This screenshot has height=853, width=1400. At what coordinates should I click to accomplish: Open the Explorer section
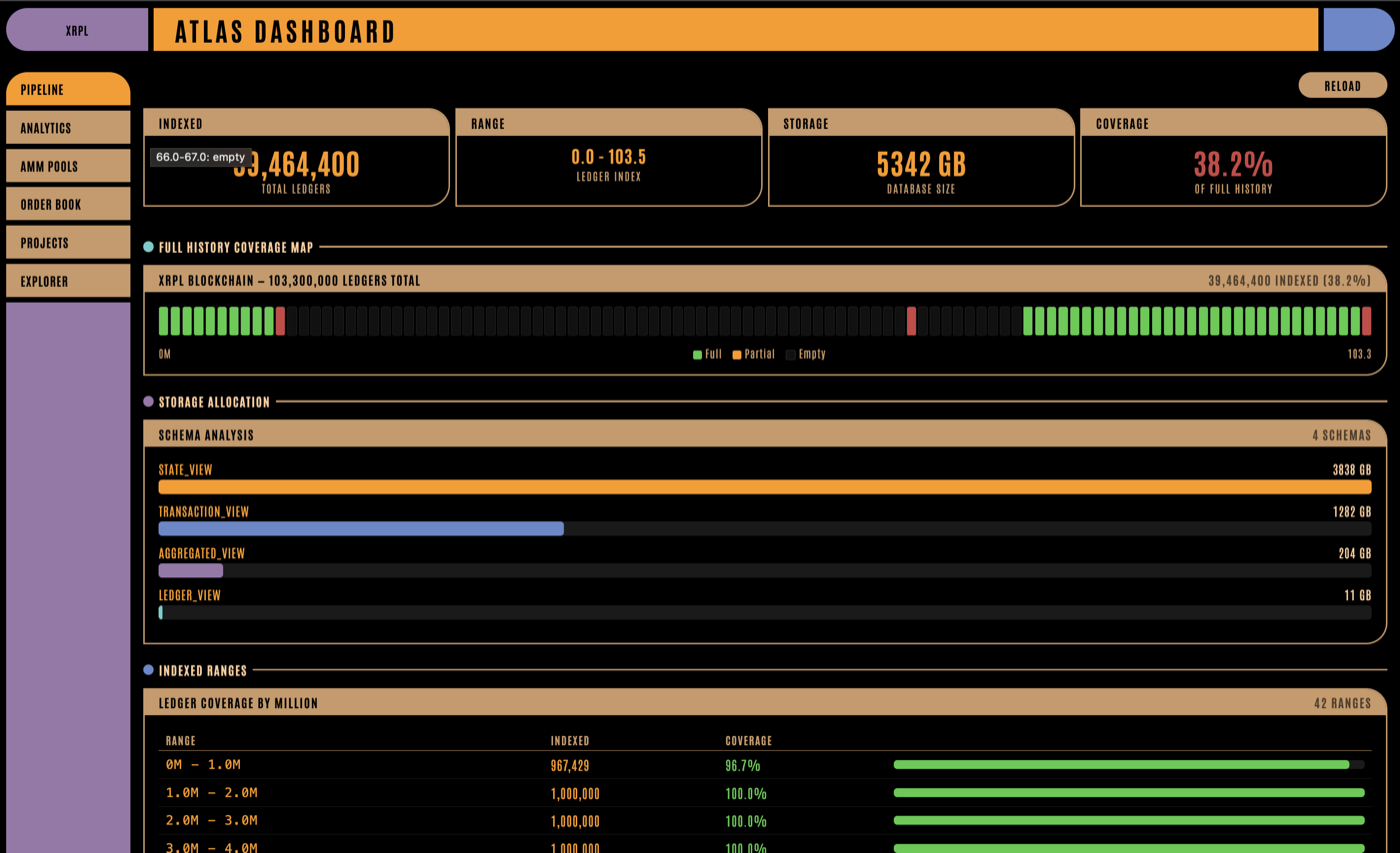click(x=68, y=281)
